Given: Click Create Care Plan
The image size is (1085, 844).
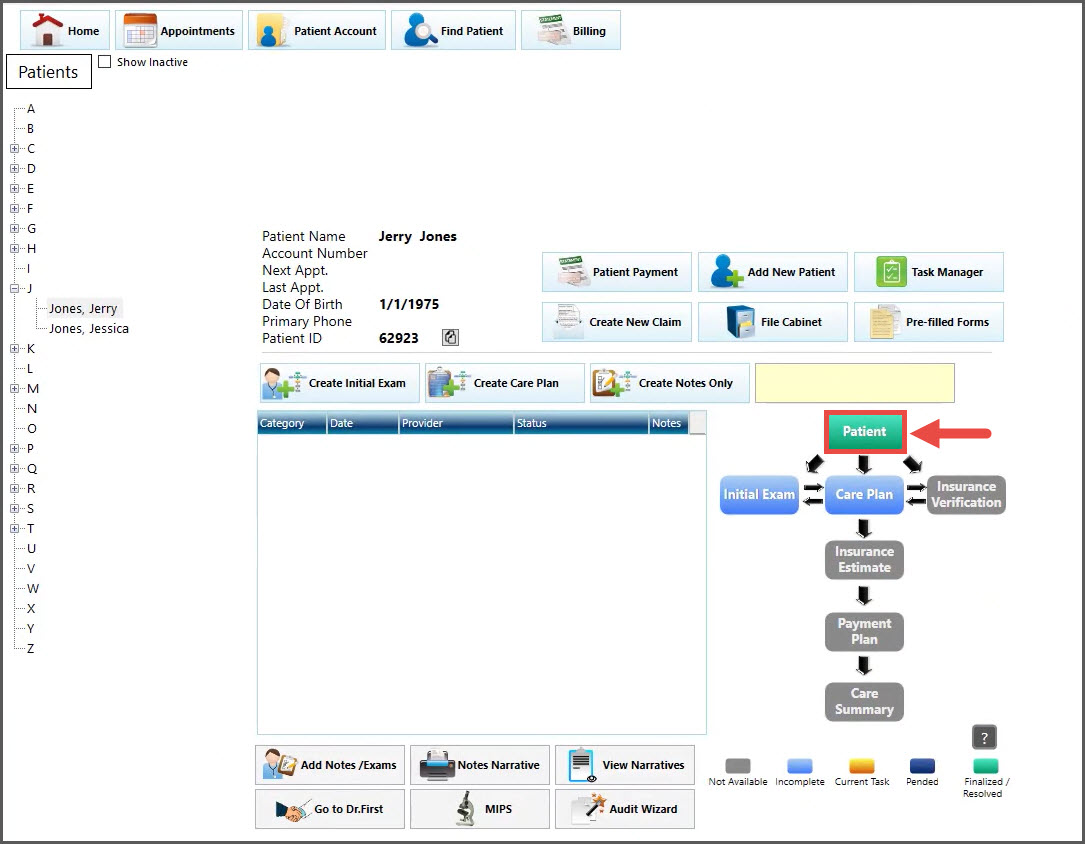Looking at the screenshot, I should click(x=505, y=383).
